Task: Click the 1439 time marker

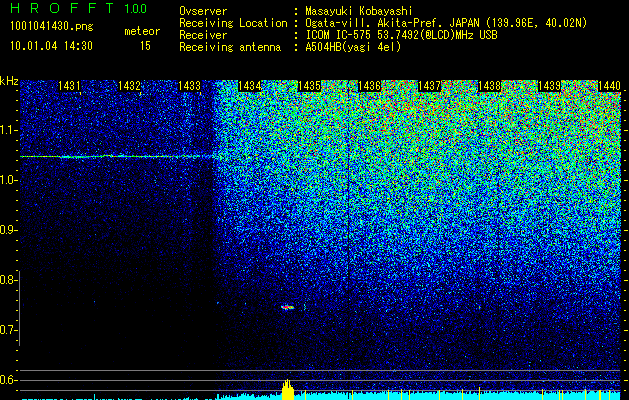Action: (550, 86)
